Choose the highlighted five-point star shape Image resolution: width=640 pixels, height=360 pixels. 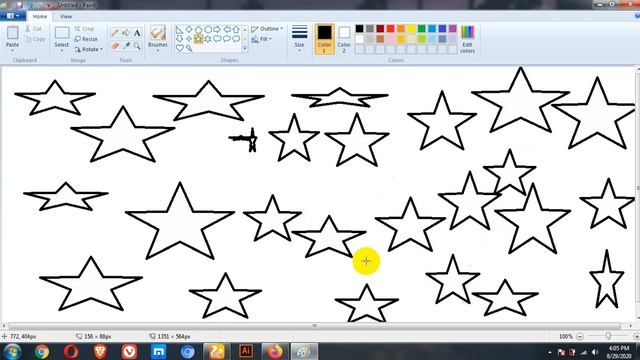pyautogui.click(x=198, y=39)
